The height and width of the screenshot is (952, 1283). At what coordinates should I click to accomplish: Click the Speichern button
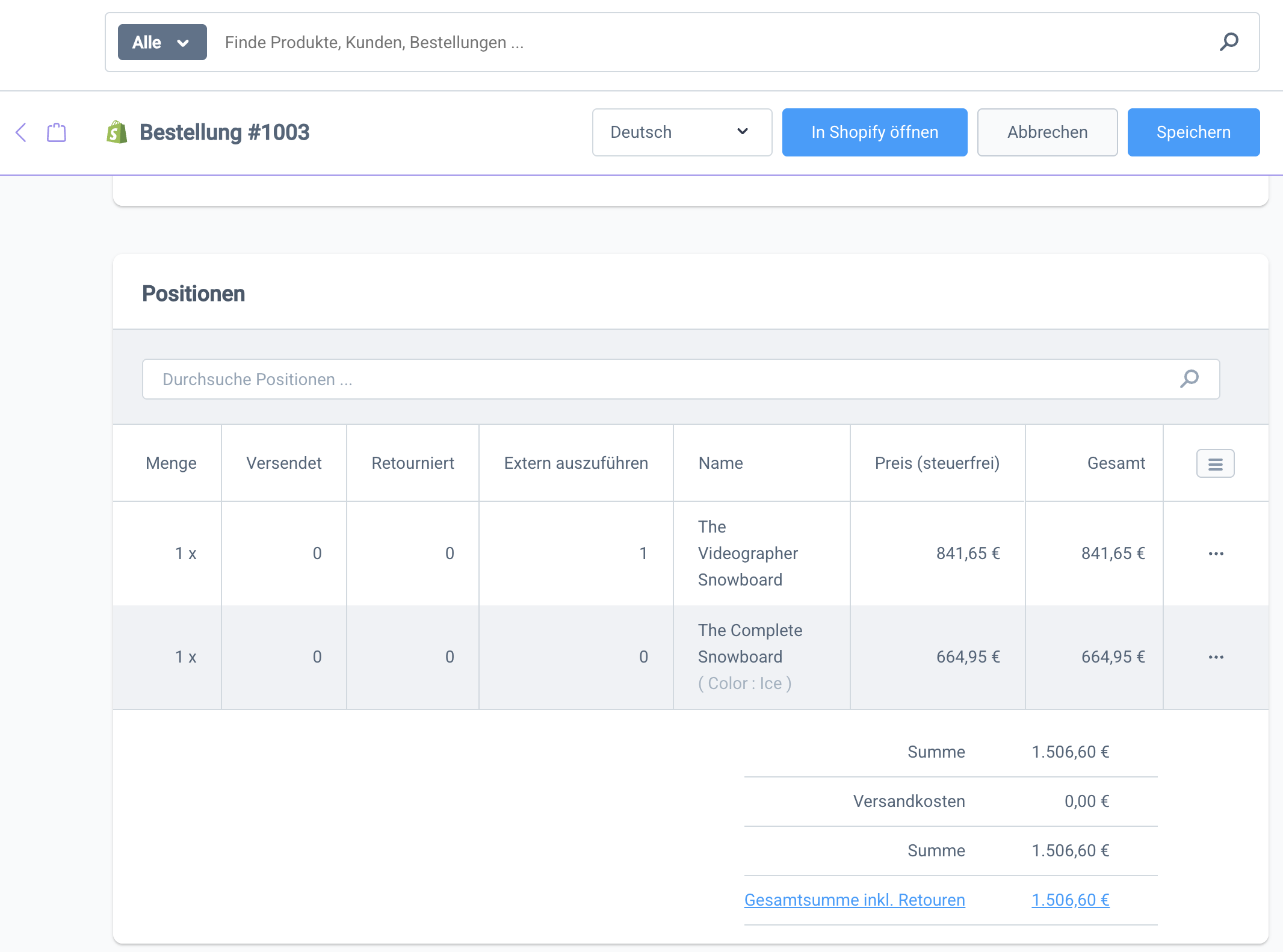[1193, 132]
